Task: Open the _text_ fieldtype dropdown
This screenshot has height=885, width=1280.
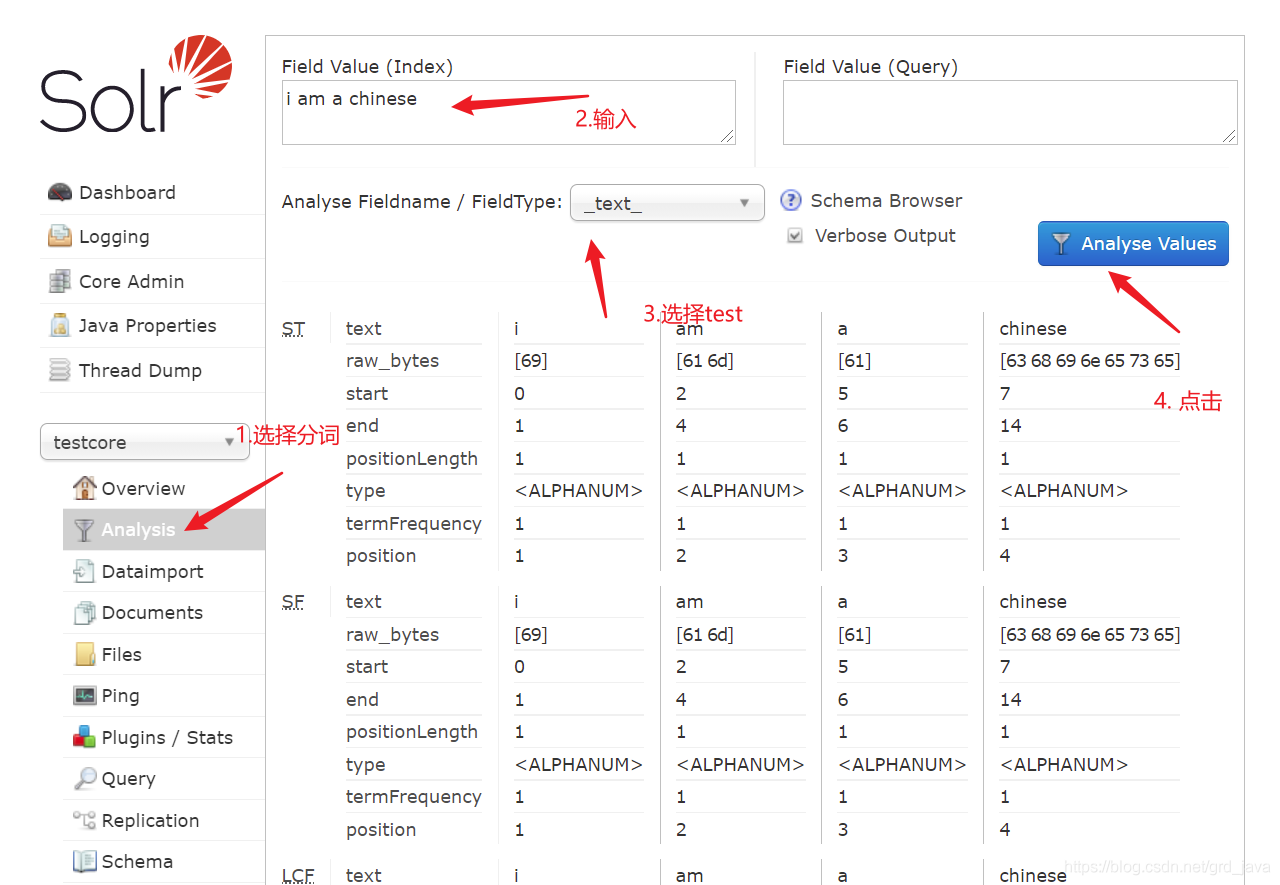Action: [x=667, y=203]
